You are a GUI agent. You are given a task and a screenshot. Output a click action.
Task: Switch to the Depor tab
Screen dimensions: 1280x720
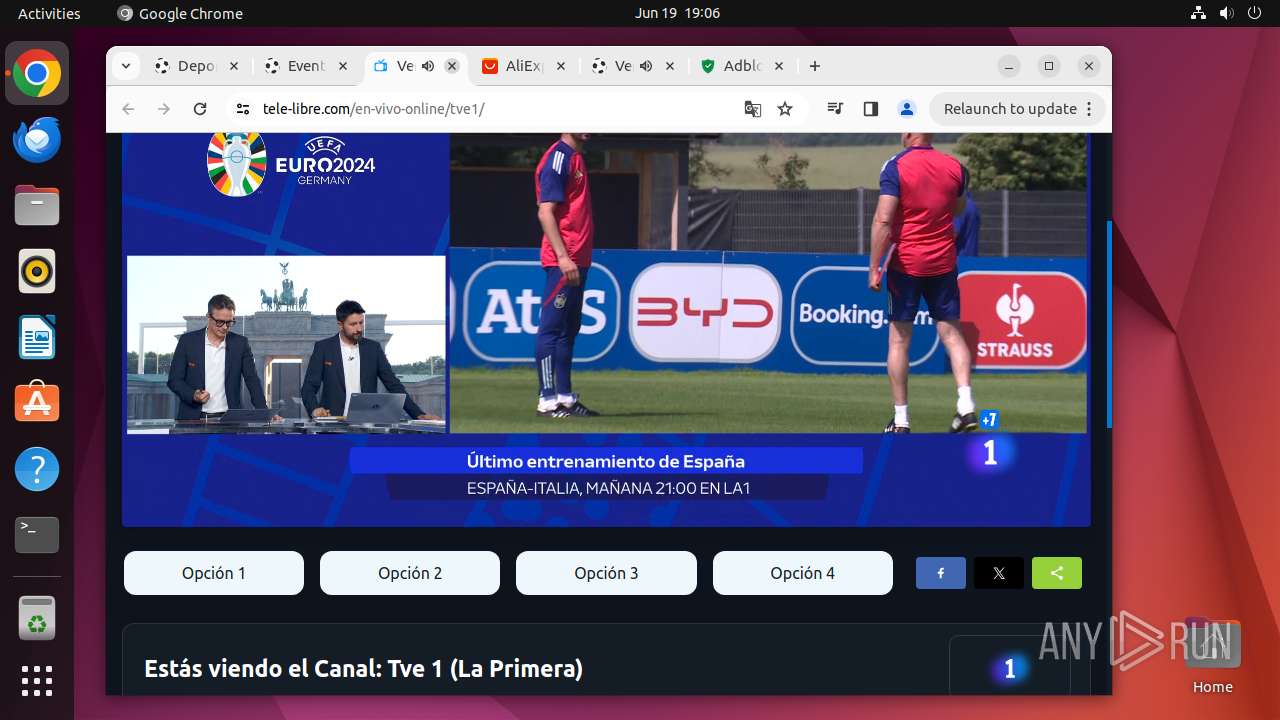point(197,66)
